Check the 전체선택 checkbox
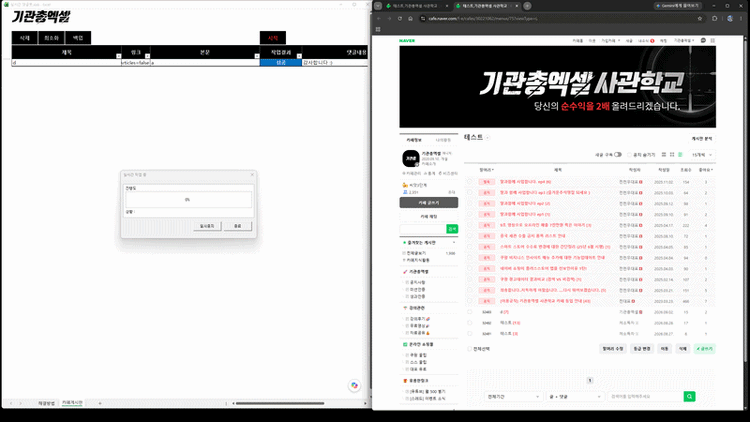 coord(470,349)
